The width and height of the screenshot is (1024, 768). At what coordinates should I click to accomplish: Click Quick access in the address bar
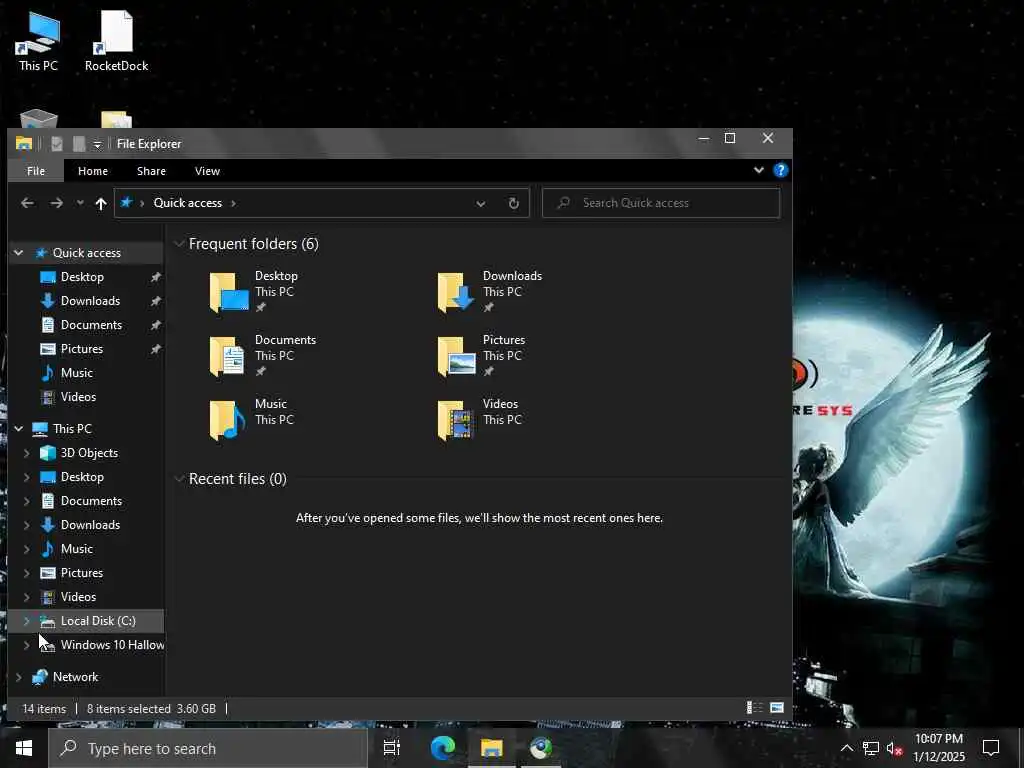coord(187,203)
